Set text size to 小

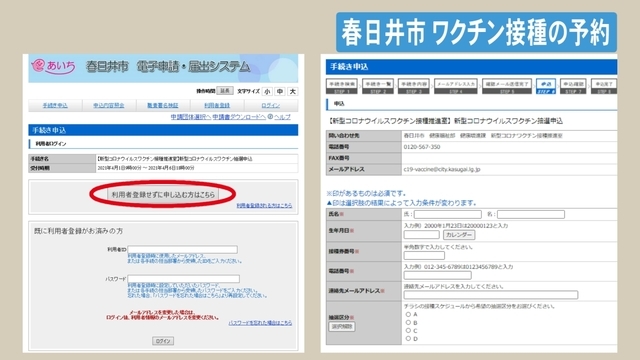coord(267,91)
